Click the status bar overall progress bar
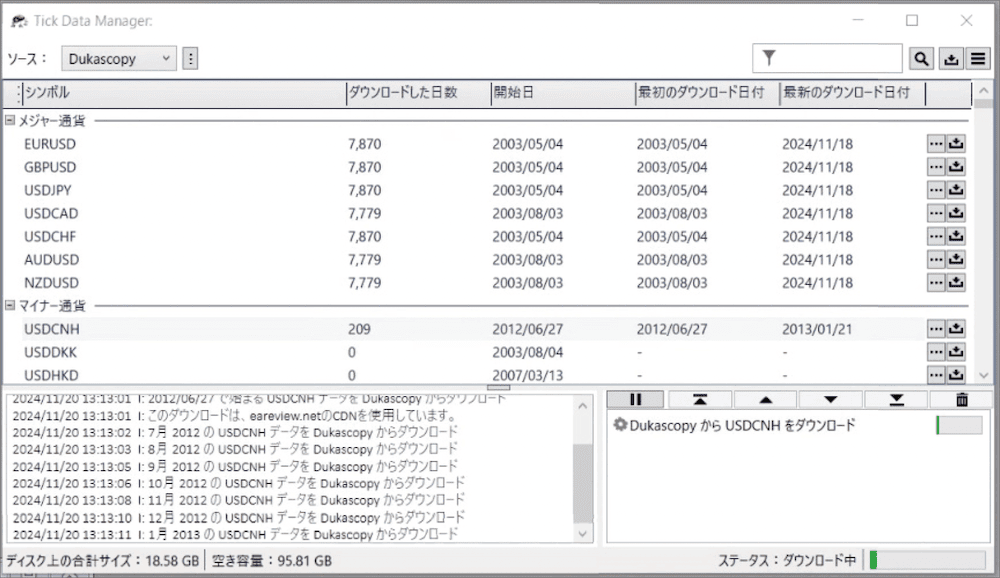This screenshot has width=1000, height=578. [927, 560]
